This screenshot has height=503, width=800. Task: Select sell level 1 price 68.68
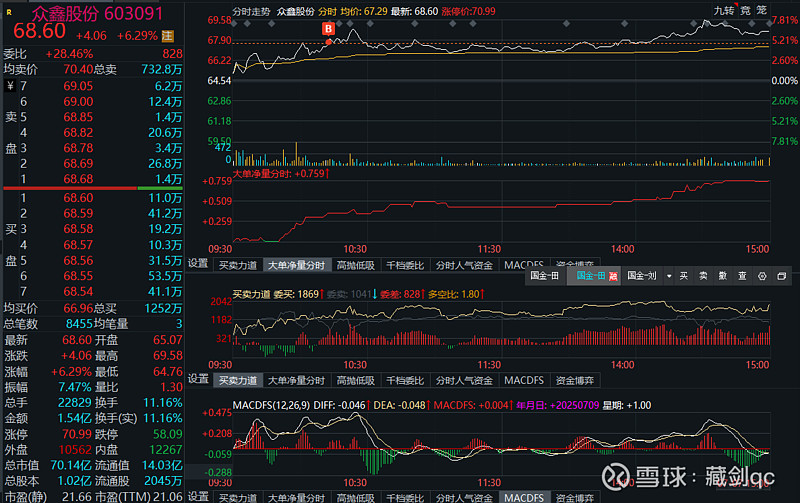point(78,179)
